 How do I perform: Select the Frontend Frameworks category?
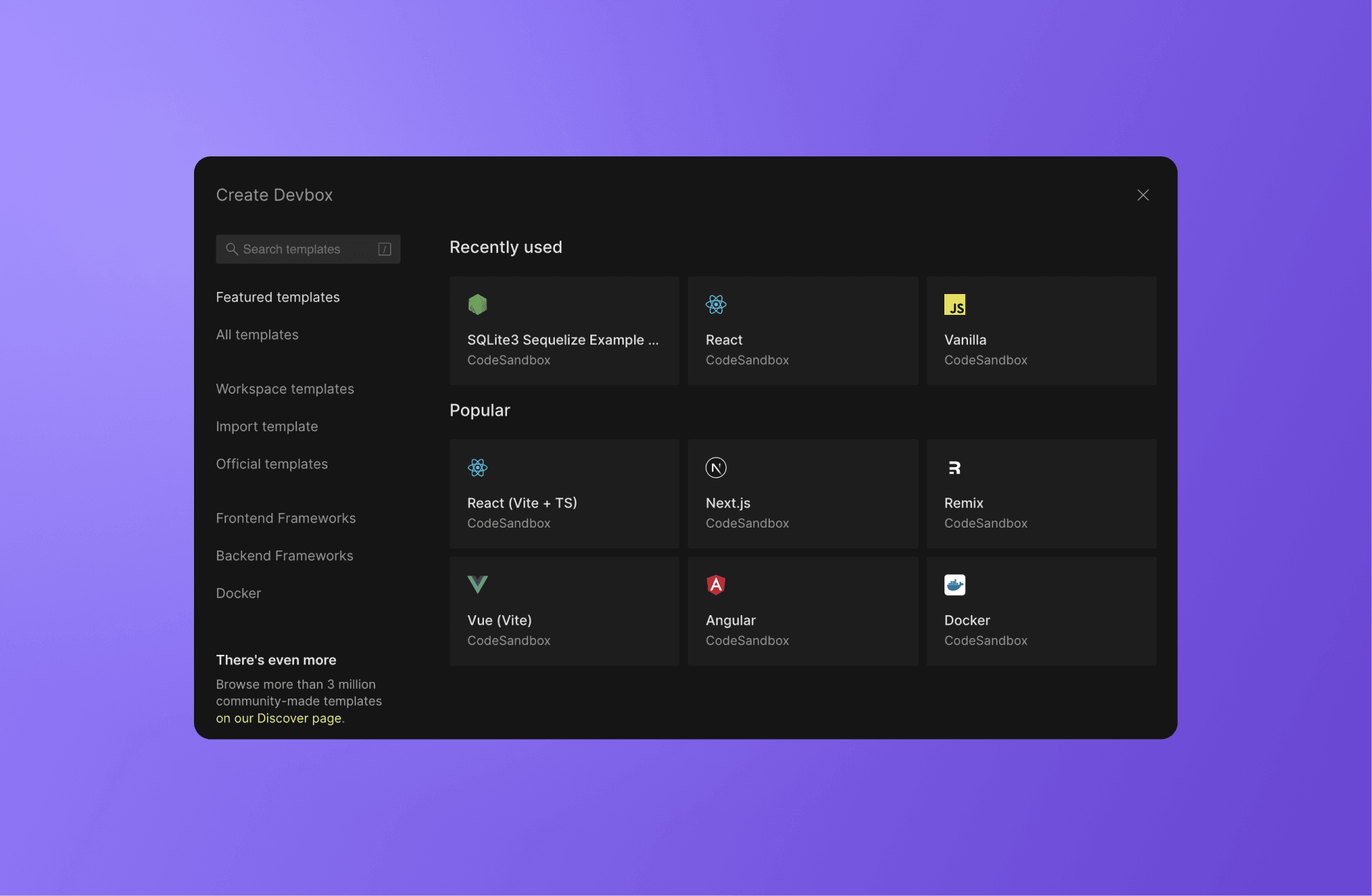(x=286, y=518)
